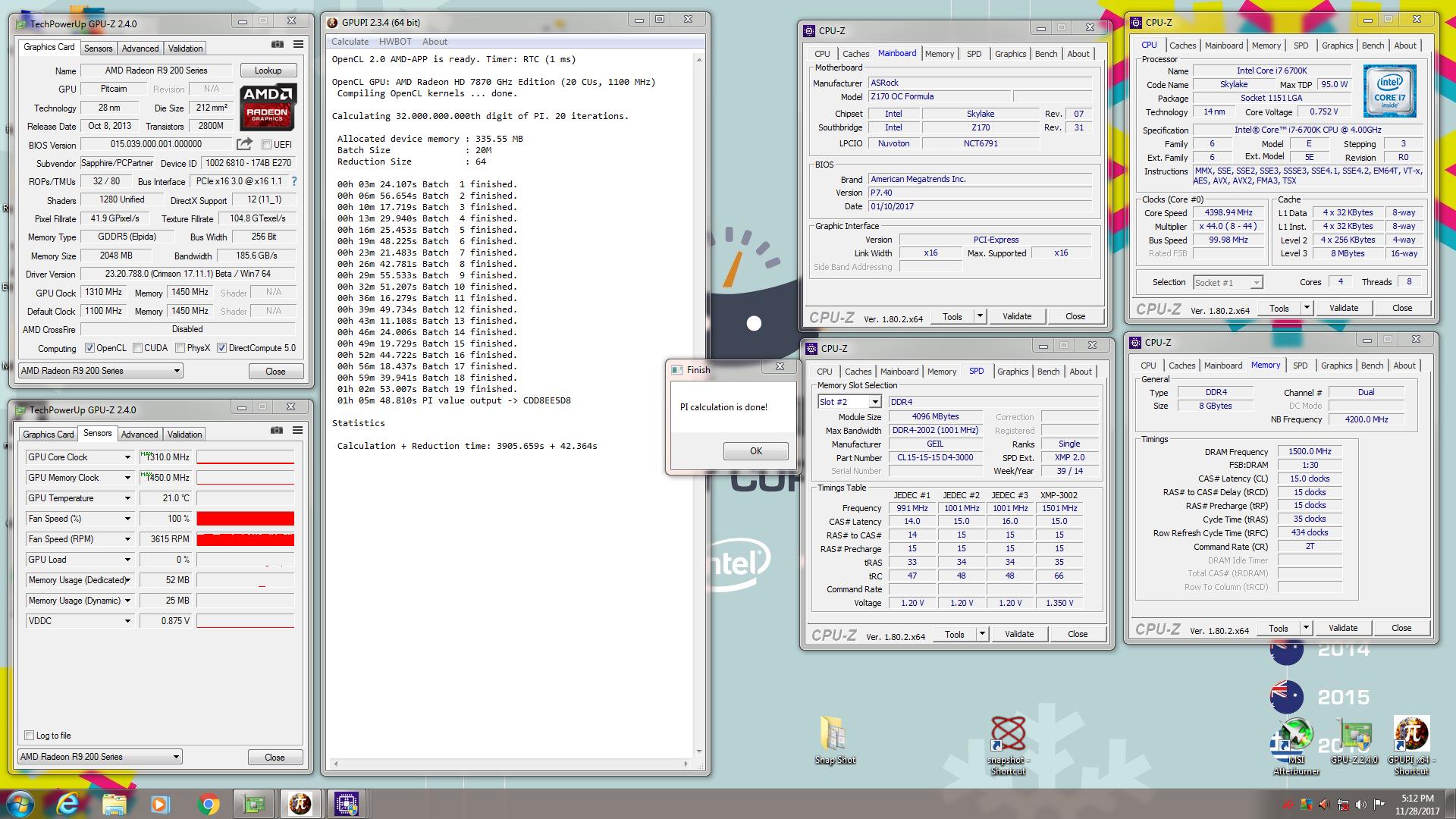Open Slot #2 memory slot dropdown
1456x819 pixels.
[x=875, y=402]
